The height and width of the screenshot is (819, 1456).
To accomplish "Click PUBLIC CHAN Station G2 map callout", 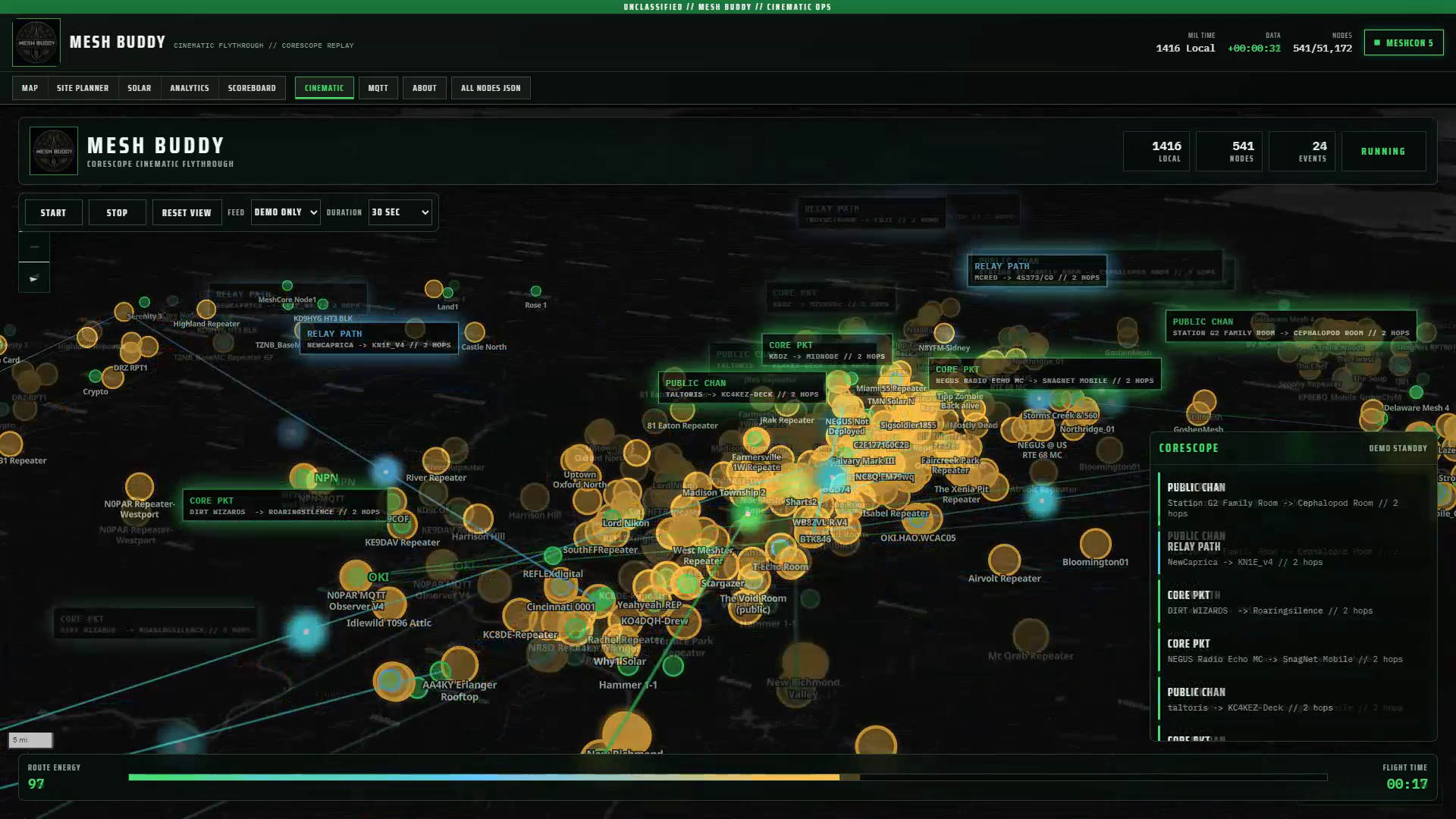I will 1291,327.
